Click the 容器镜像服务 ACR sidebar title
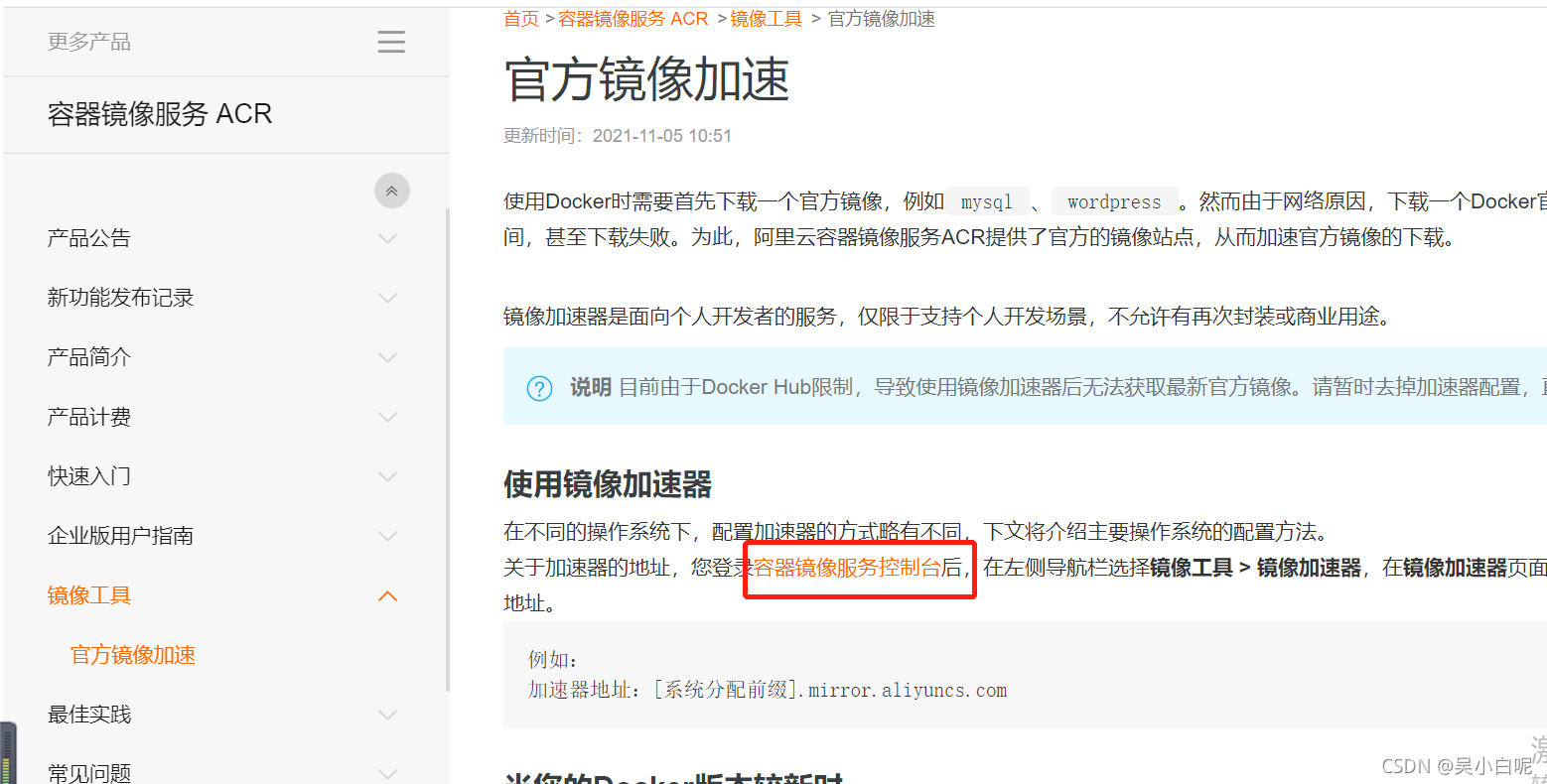 pos(160,114)
